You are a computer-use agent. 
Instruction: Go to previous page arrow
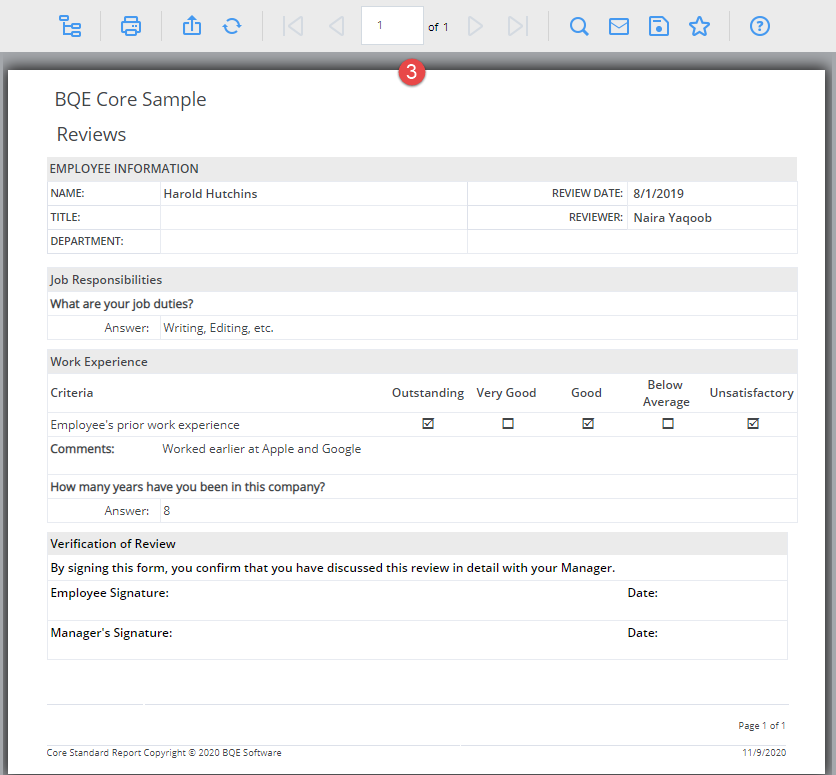pos(336,26)
